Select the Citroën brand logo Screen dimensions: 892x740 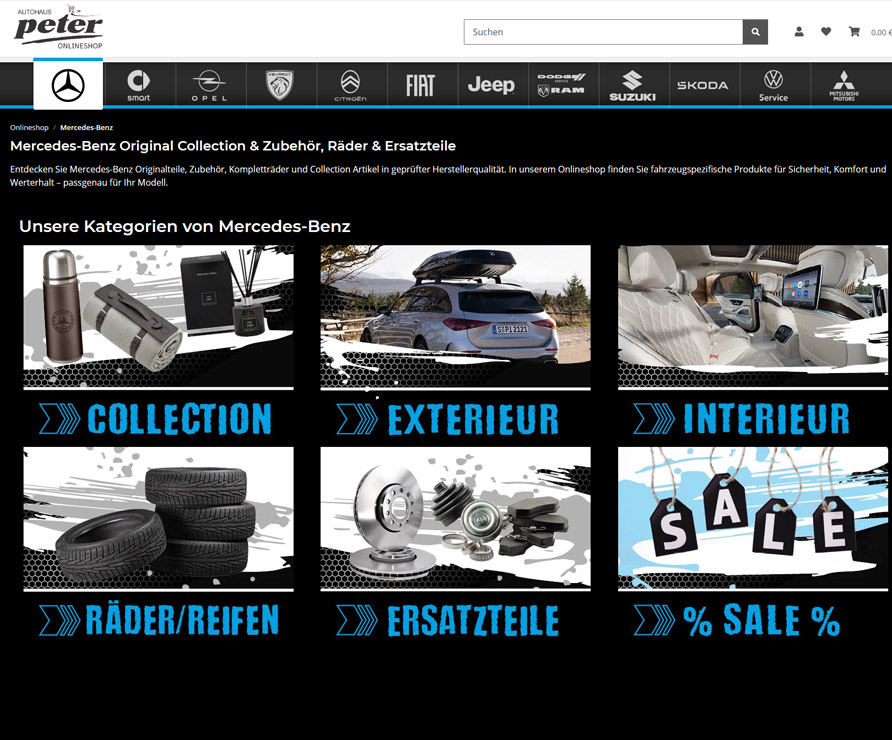point(350,86)
